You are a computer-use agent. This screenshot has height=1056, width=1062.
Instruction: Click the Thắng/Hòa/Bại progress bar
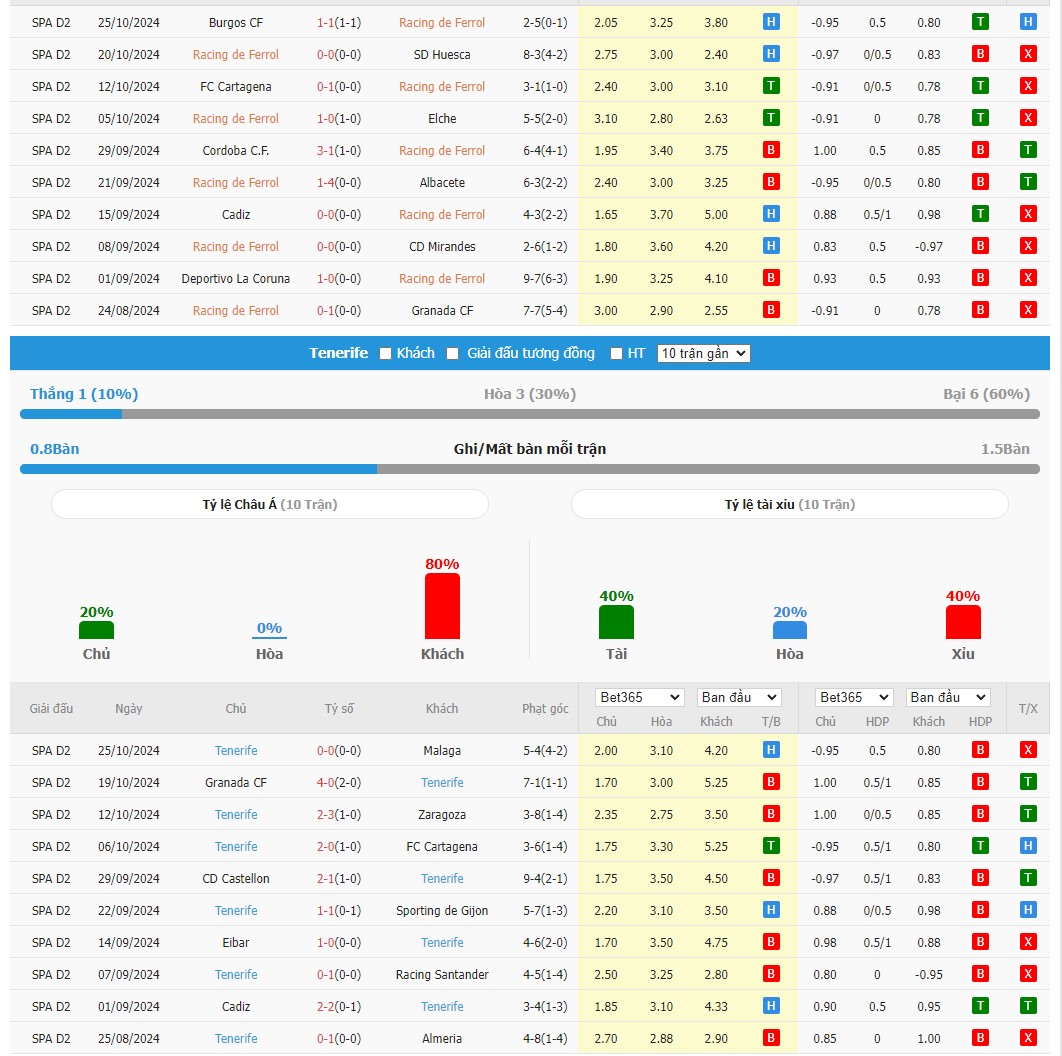pos(530,415)
